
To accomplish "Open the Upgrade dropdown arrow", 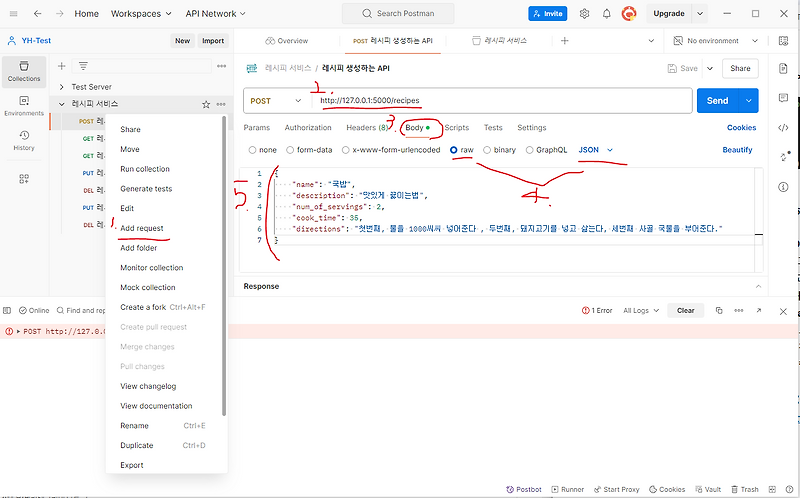I will [700, 14].
